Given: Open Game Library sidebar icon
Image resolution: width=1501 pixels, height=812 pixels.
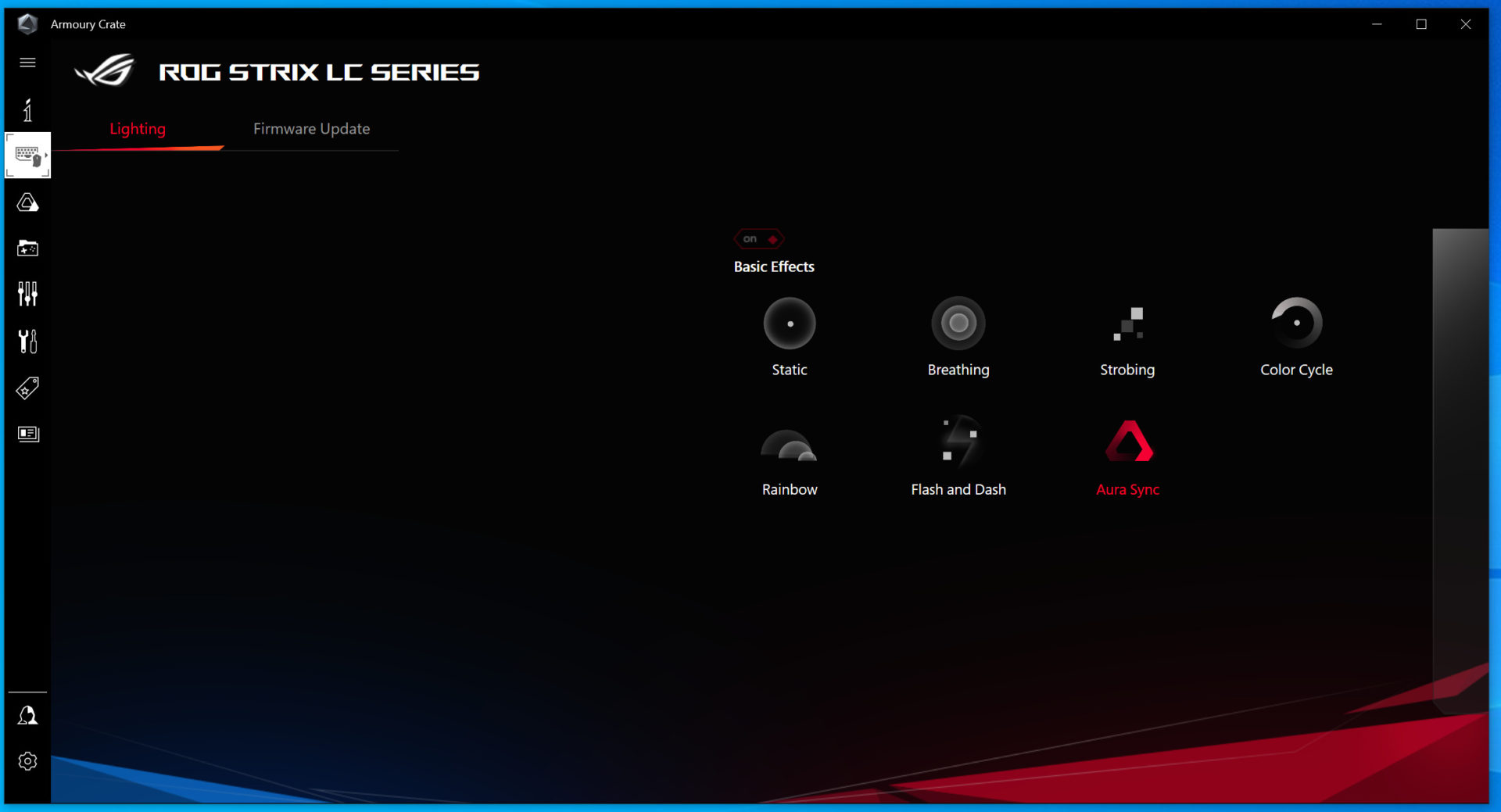Looking at the screenshot, I should pyautogui.click(x=27, y=249).
